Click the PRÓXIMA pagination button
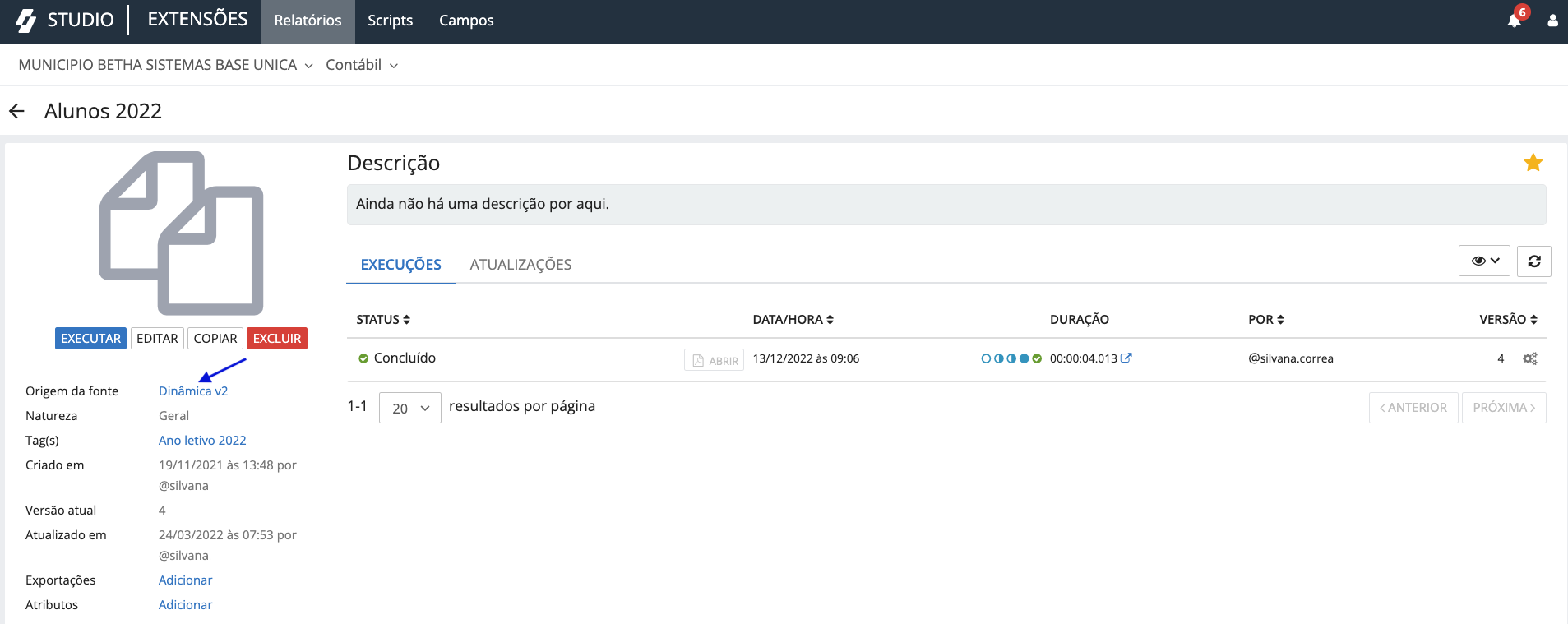The image size is (1568, 624). pos(1504,408)
